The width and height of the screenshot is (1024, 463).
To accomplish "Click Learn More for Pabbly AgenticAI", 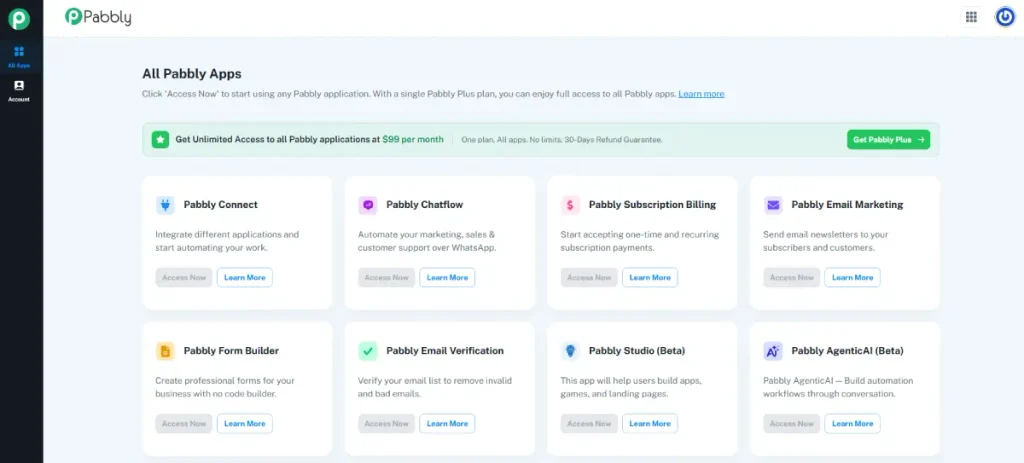I will [852, 424].
